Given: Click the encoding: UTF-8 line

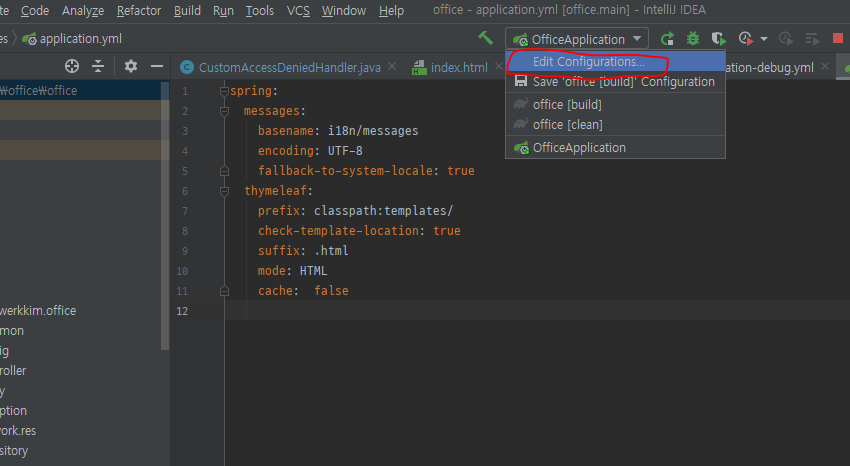Looking at the screenshot, I should 310,151.
